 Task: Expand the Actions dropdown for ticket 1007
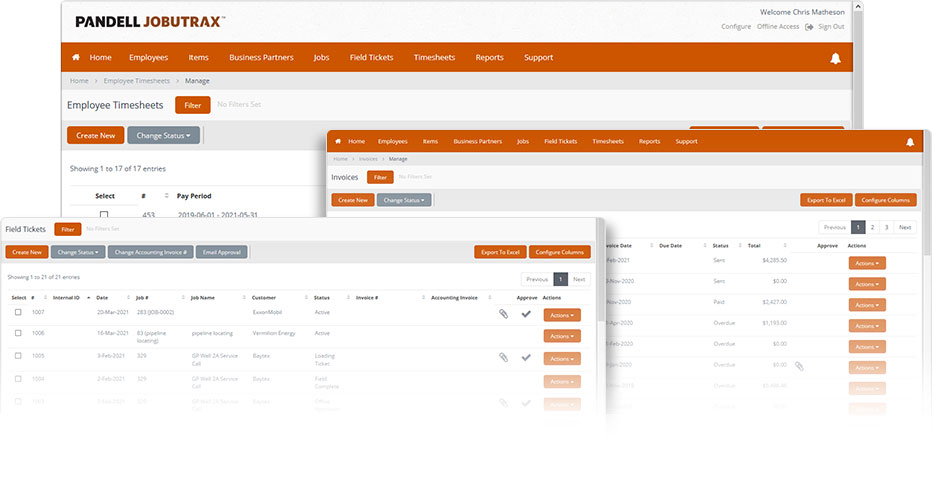pyautogui.click(x=562, y=315)
